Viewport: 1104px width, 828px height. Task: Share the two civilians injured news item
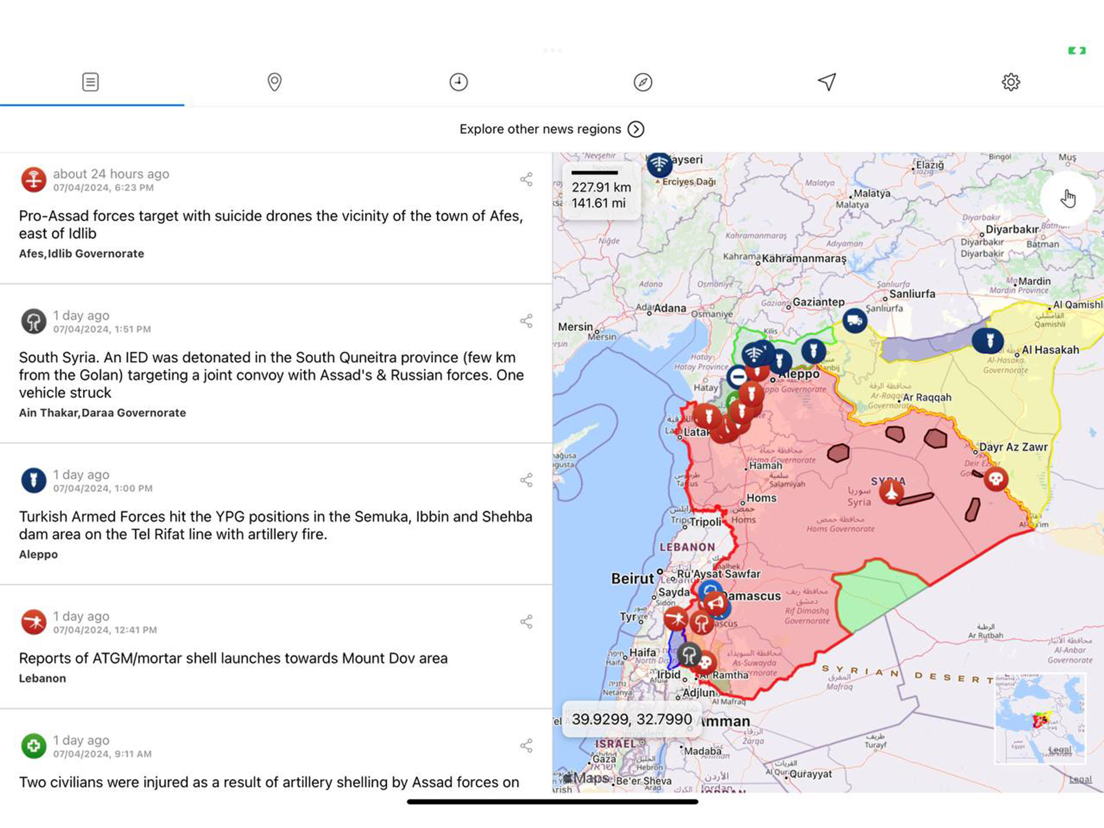tap(526, 746)
